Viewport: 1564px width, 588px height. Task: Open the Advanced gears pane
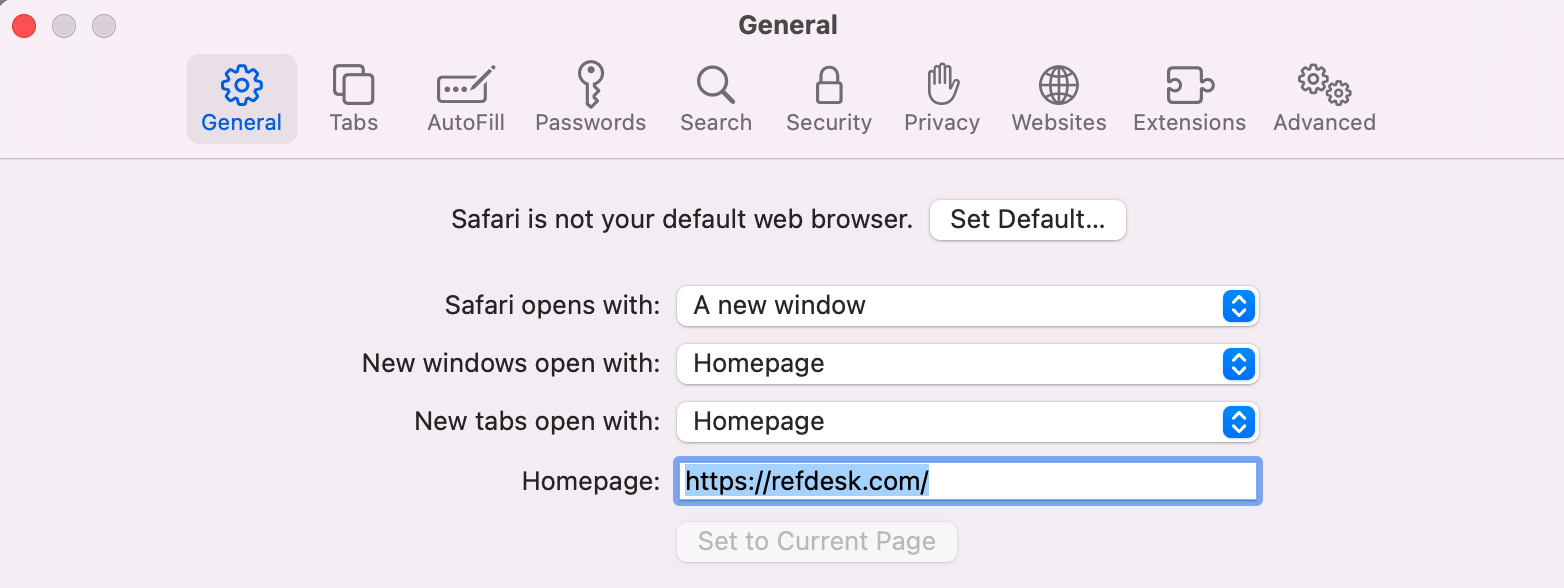(x=1325, y=99)
